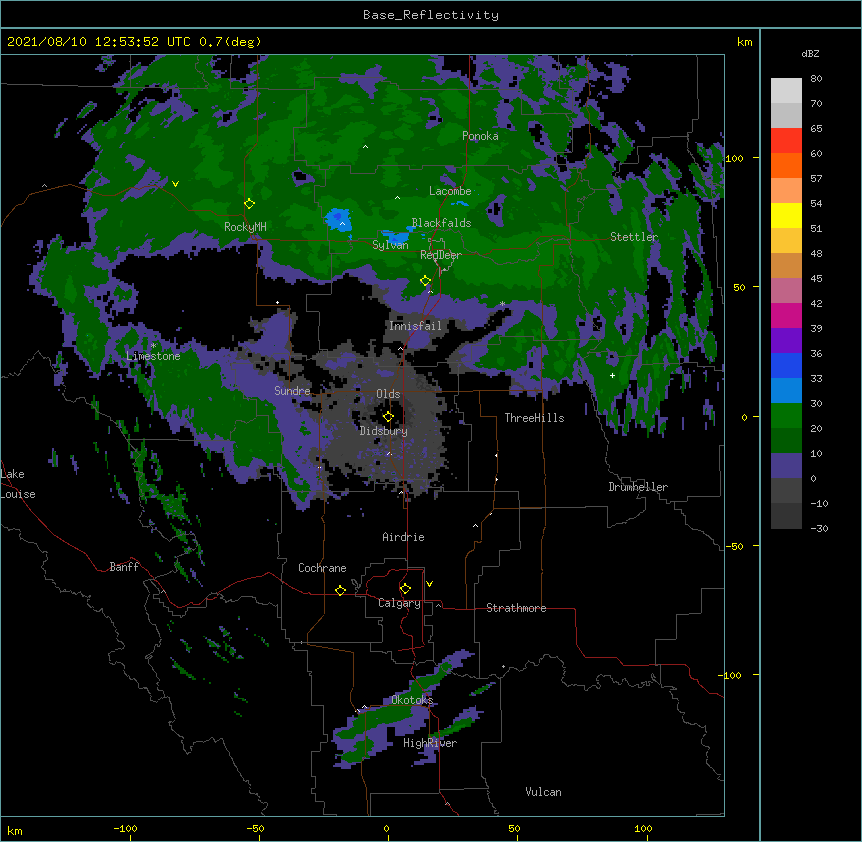This screenshot has width=862, height=842.
Task: Click the purple 10 dBZ legend swatch
Action: click(786, 466)
